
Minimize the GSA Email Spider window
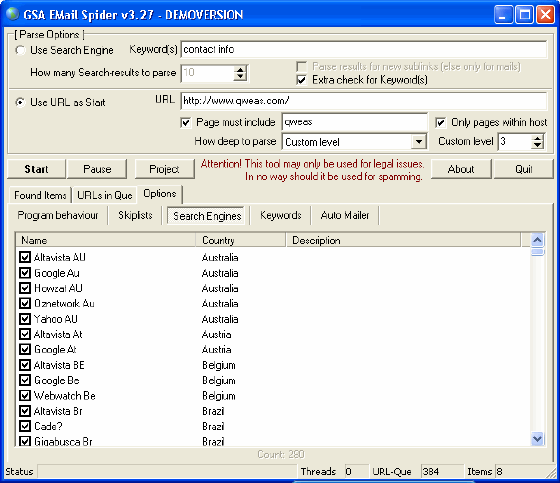click(x=503, y=15)
